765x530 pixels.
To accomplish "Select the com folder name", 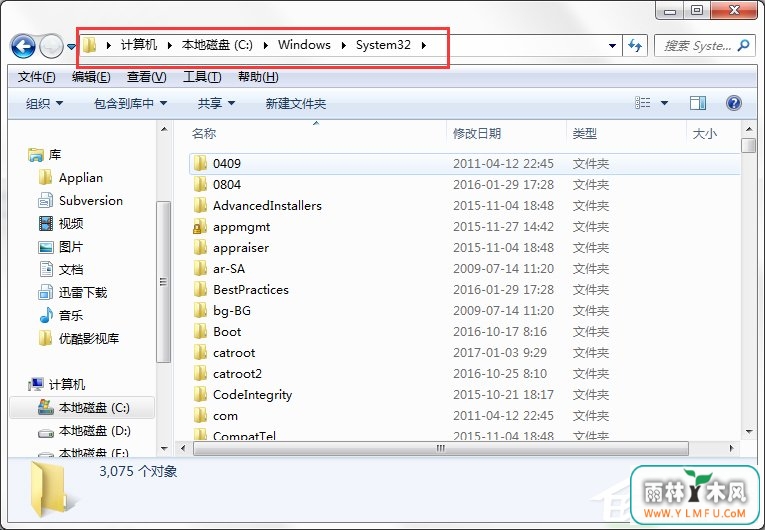I will [225, 416].
